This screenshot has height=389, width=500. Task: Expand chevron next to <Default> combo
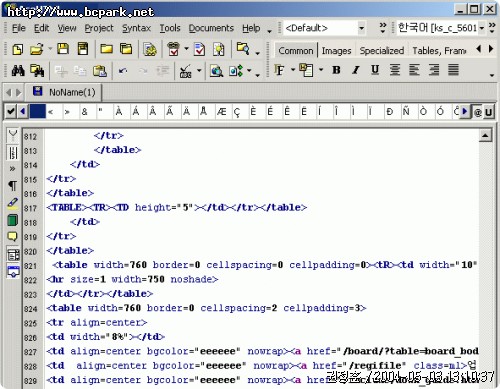point(383,28)
